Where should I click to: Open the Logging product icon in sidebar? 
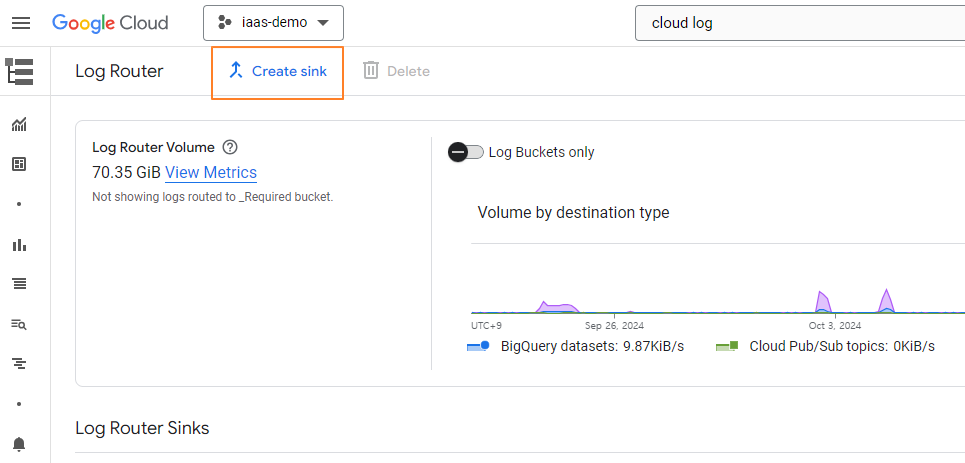[19, 71]
